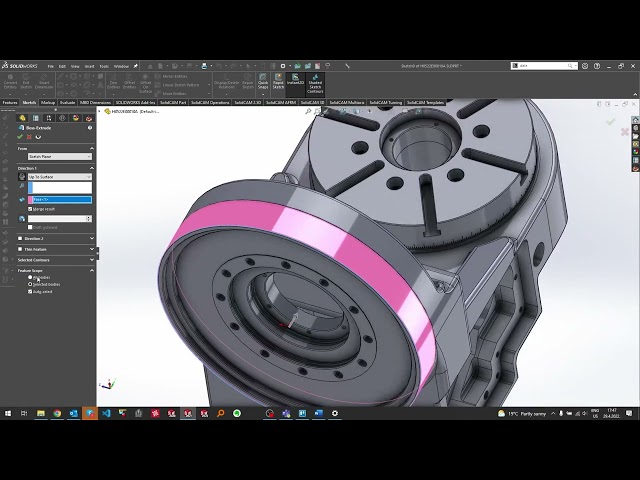Open Boss-Extrude help question mark
Screen dimensions: 640x480
pos(90,128)
